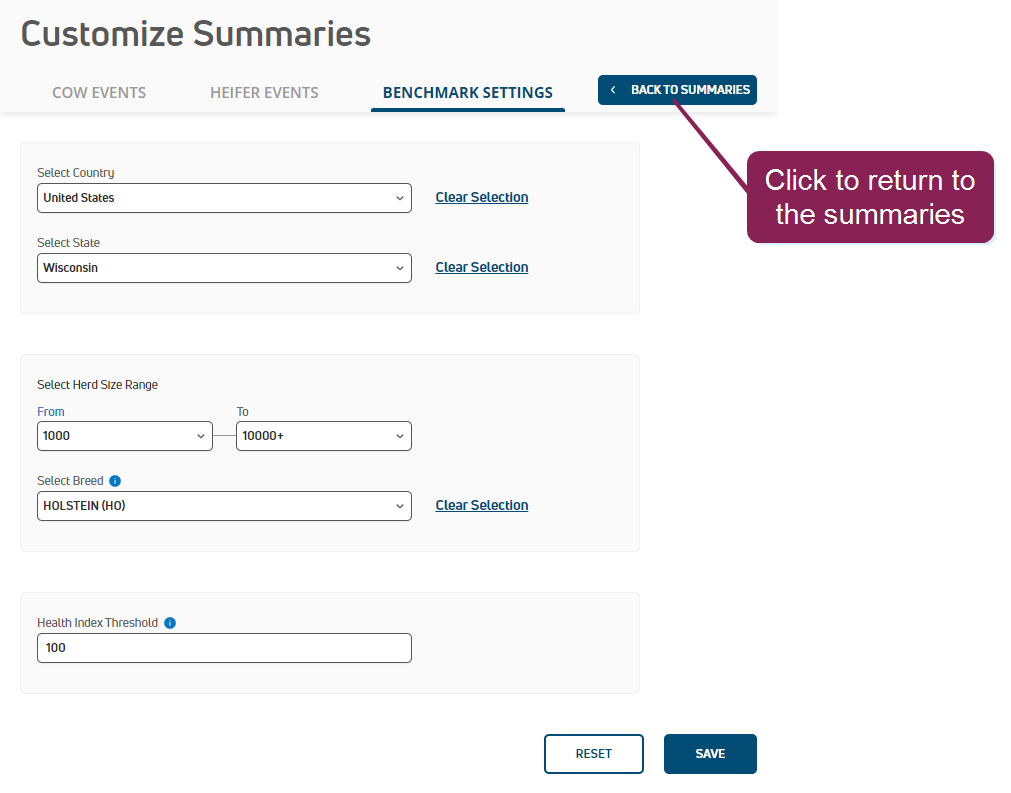Clear the breed selection
Image resolution: width=1011 pixels, height=793 pixels.
(482, 506)
